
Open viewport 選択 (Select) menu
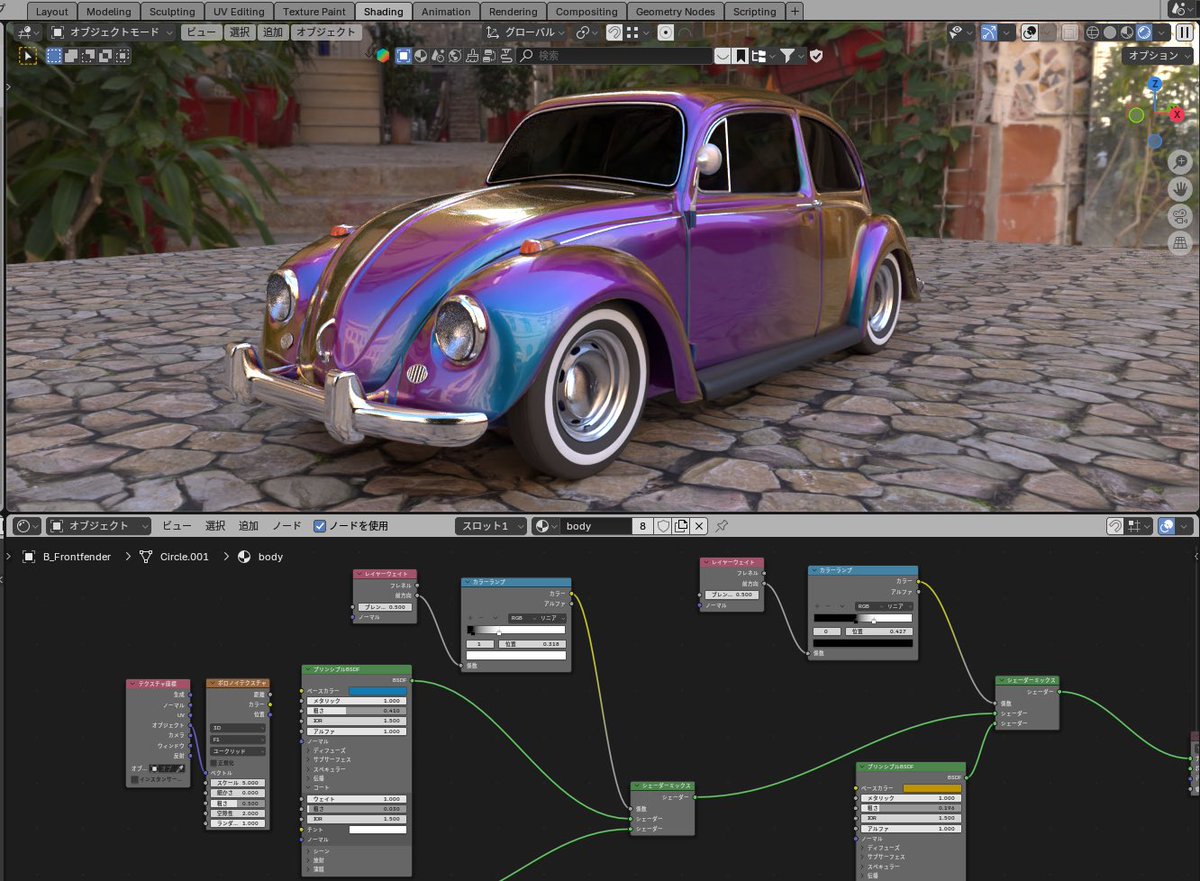point(240,32)
